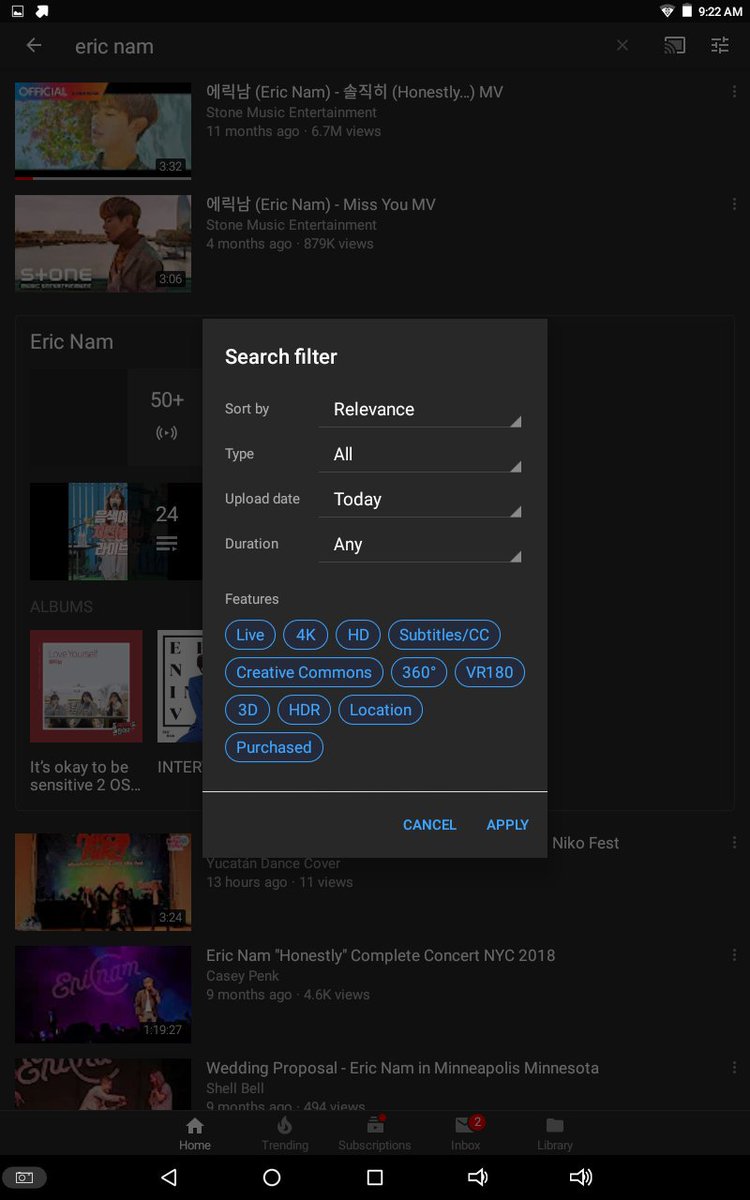Viewport: 750px width, 1200px height.
Task: Tap the back arrow in the search bar
Action: point(34,45)
